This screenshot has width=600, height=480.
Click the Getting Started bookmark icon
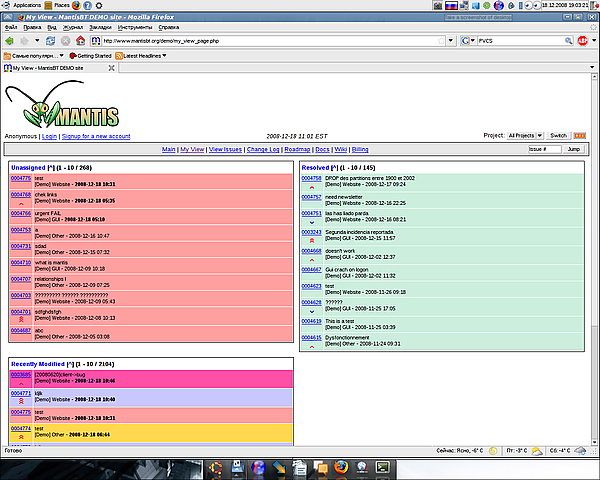73,56
